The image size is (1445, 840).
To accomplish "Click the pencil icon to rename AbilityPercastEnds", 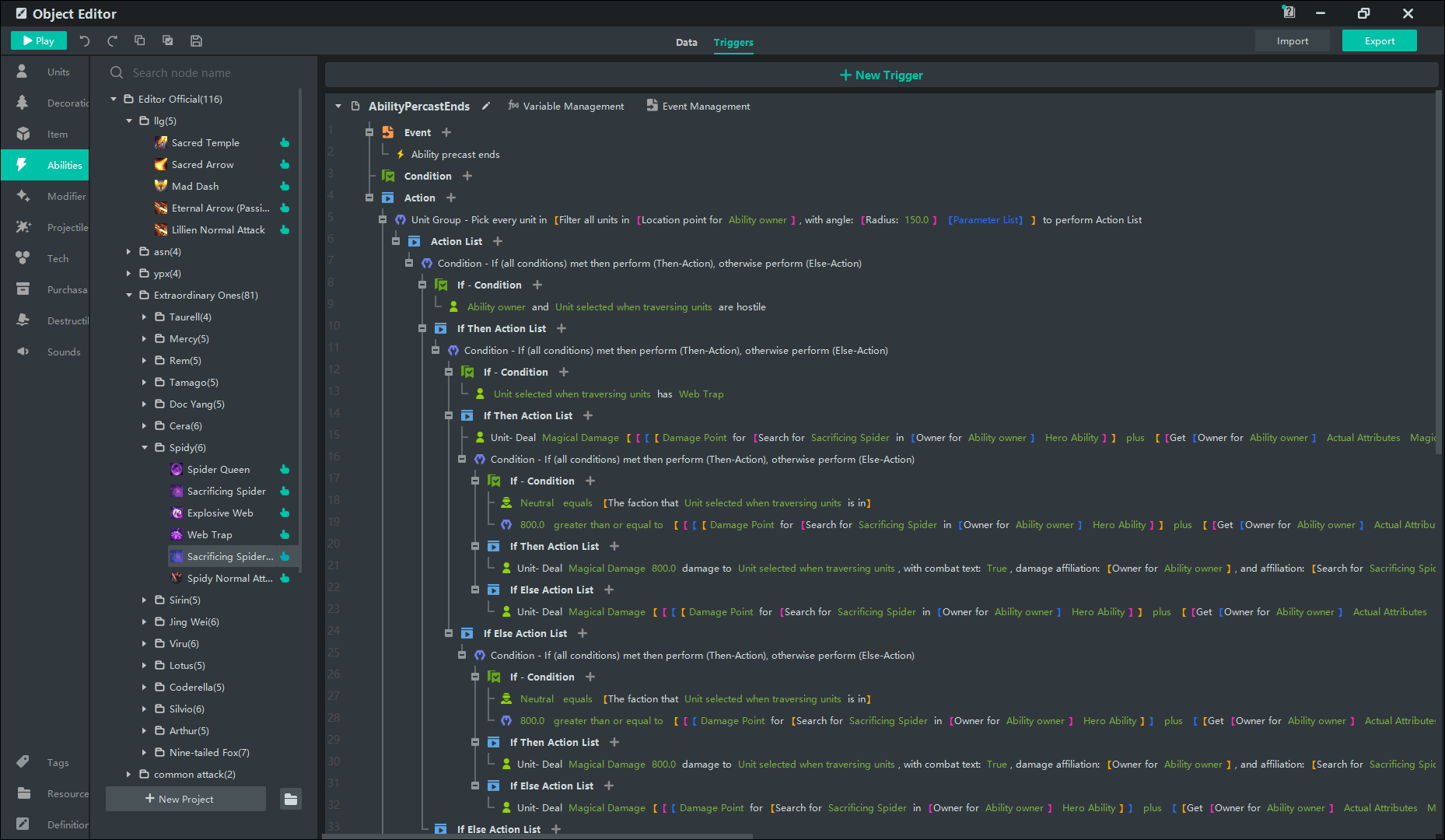I will tap(486, 107).
